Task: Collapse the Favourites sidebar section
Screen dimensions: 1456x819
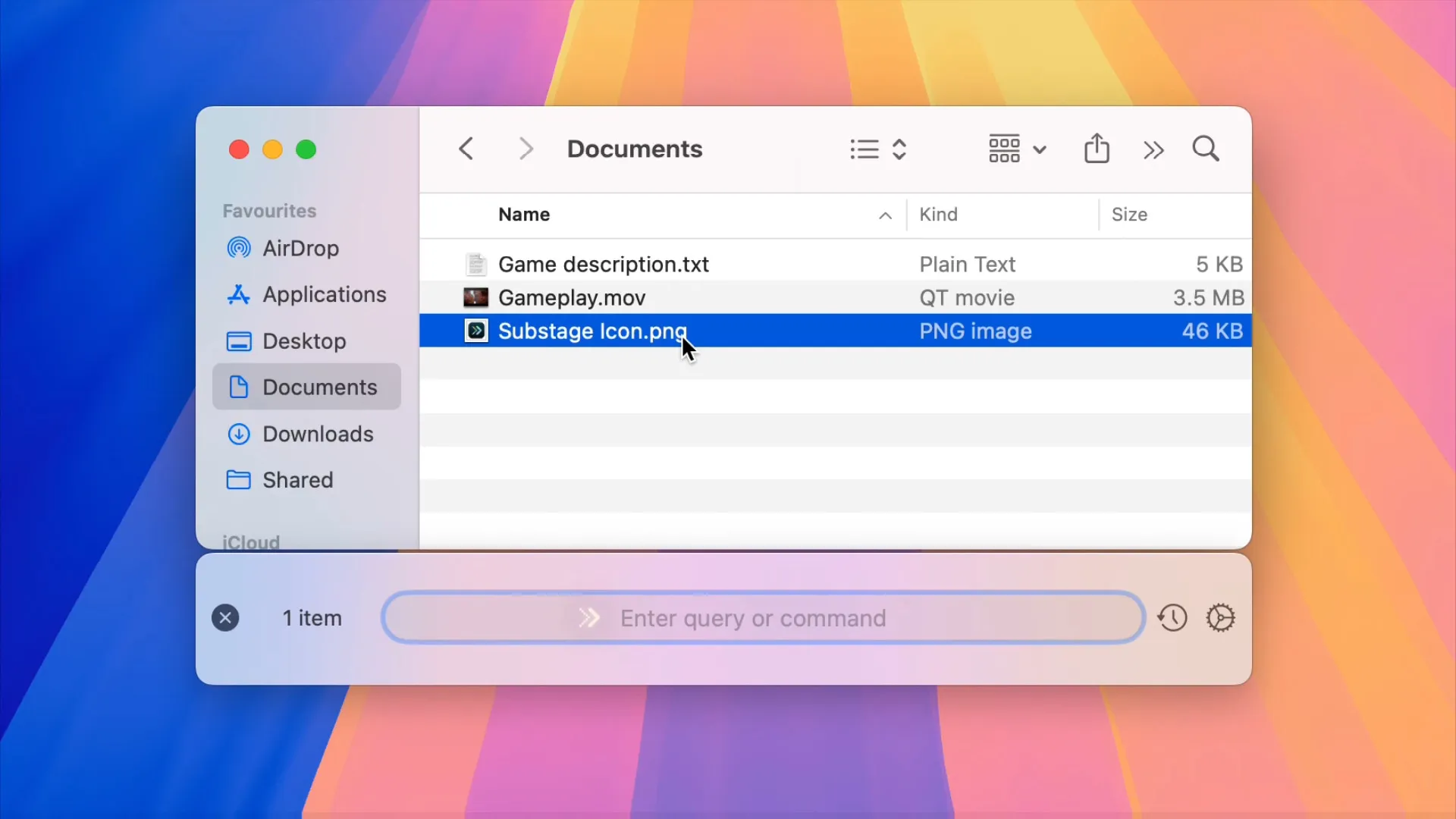Action: (269, 211)
